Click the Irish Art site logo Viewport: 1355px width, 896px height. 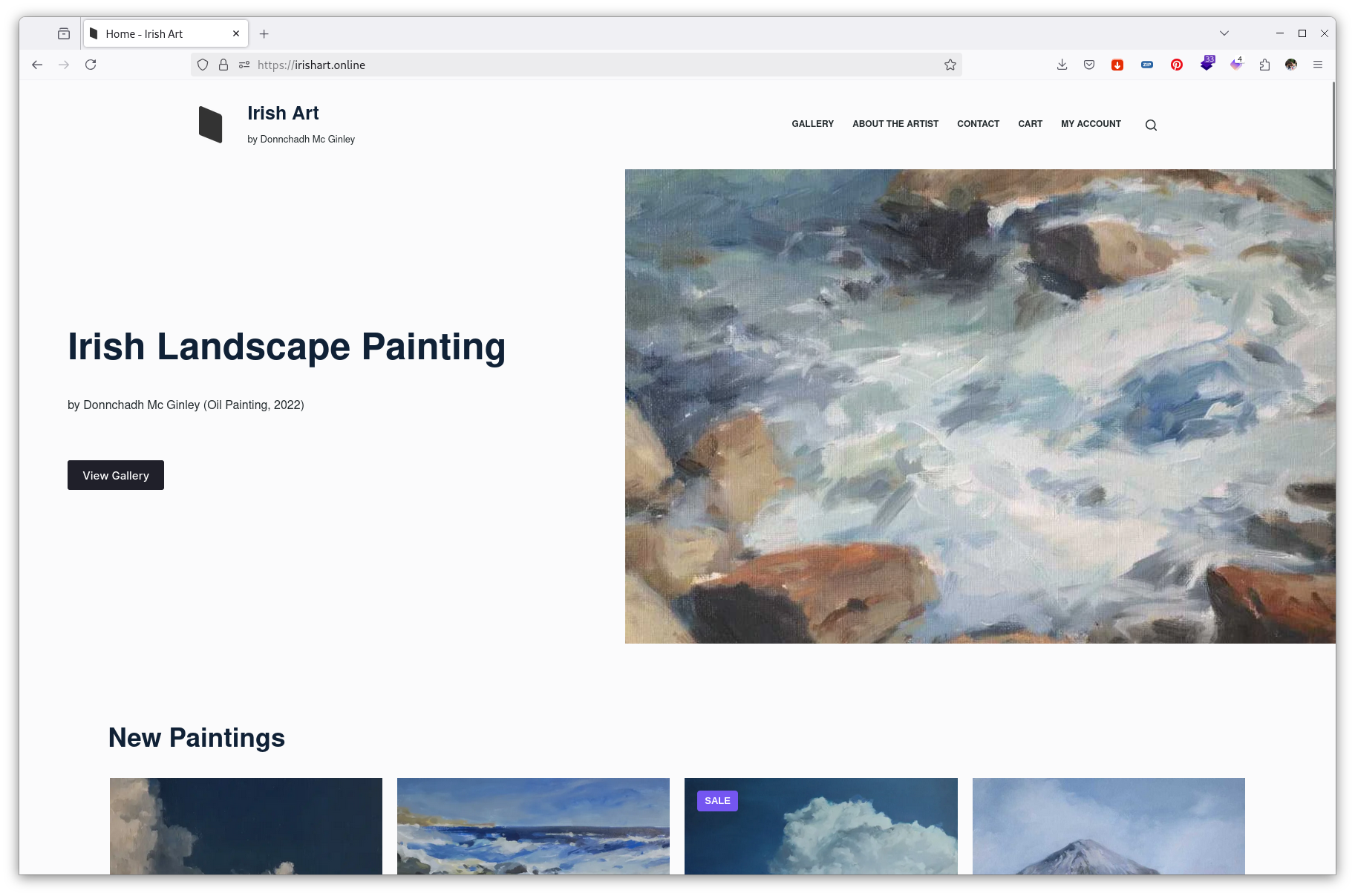pos(211,124)
